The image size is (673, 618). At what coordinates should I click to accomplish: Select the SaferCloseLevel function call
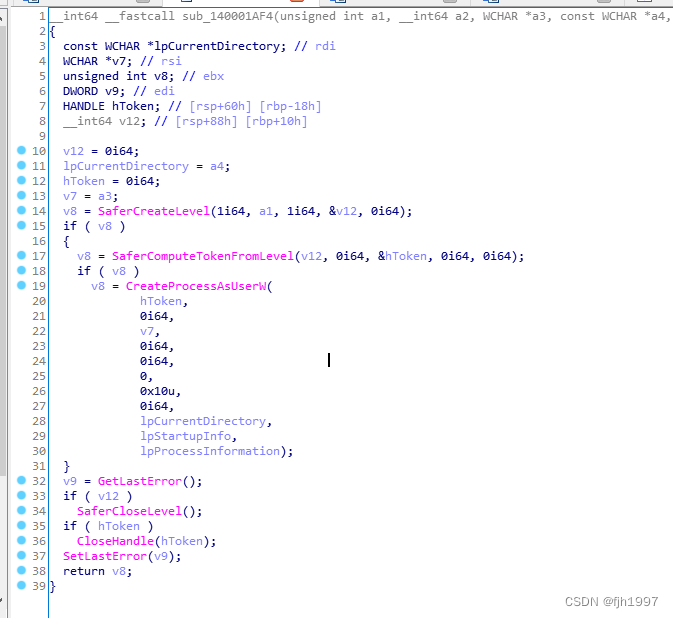point(129,511)
